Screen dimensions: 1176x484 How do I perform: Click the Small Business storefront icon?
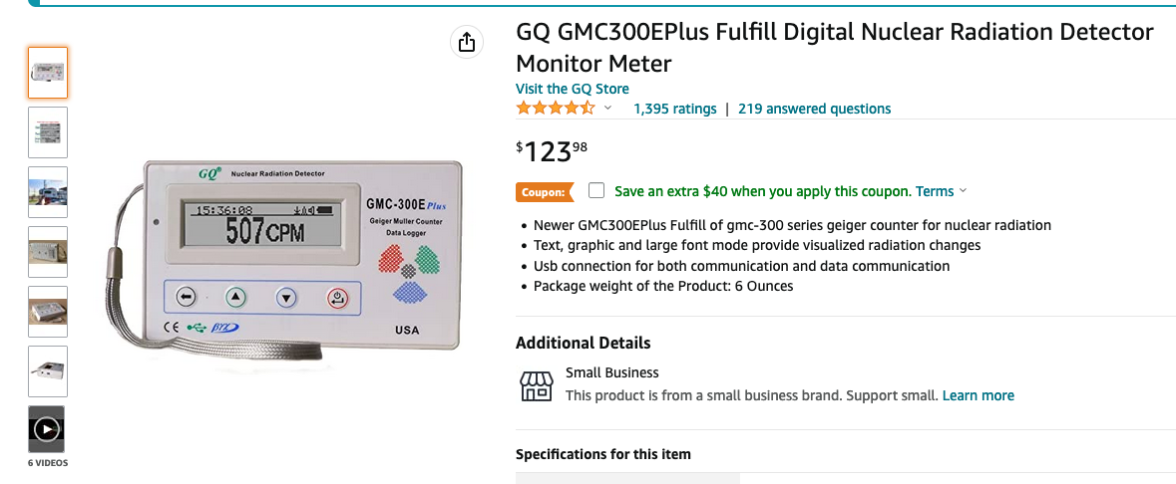(x=536, y=385)
